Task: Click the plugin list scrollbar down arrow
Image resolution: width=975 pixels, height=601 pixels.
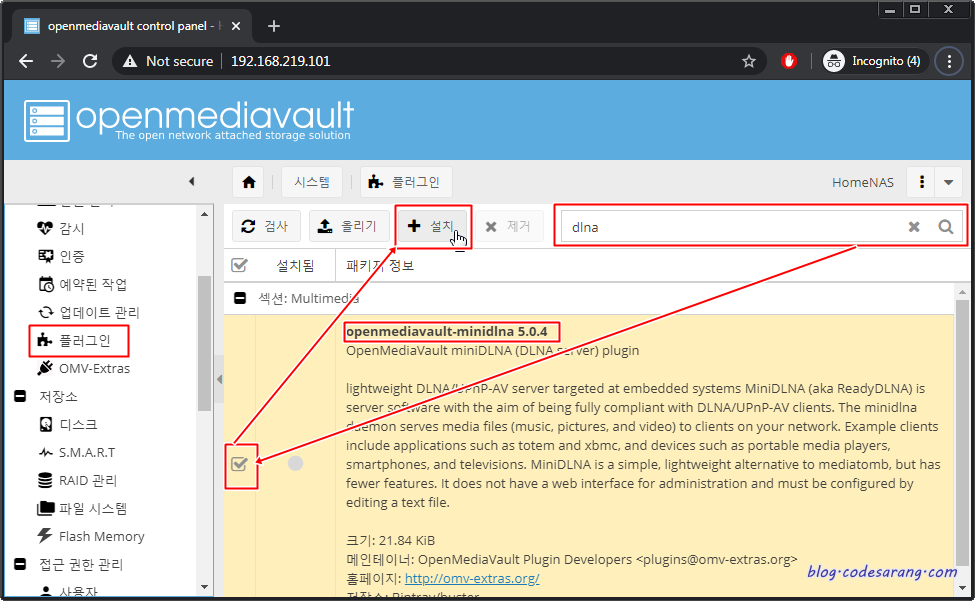Action: point(963,588)
